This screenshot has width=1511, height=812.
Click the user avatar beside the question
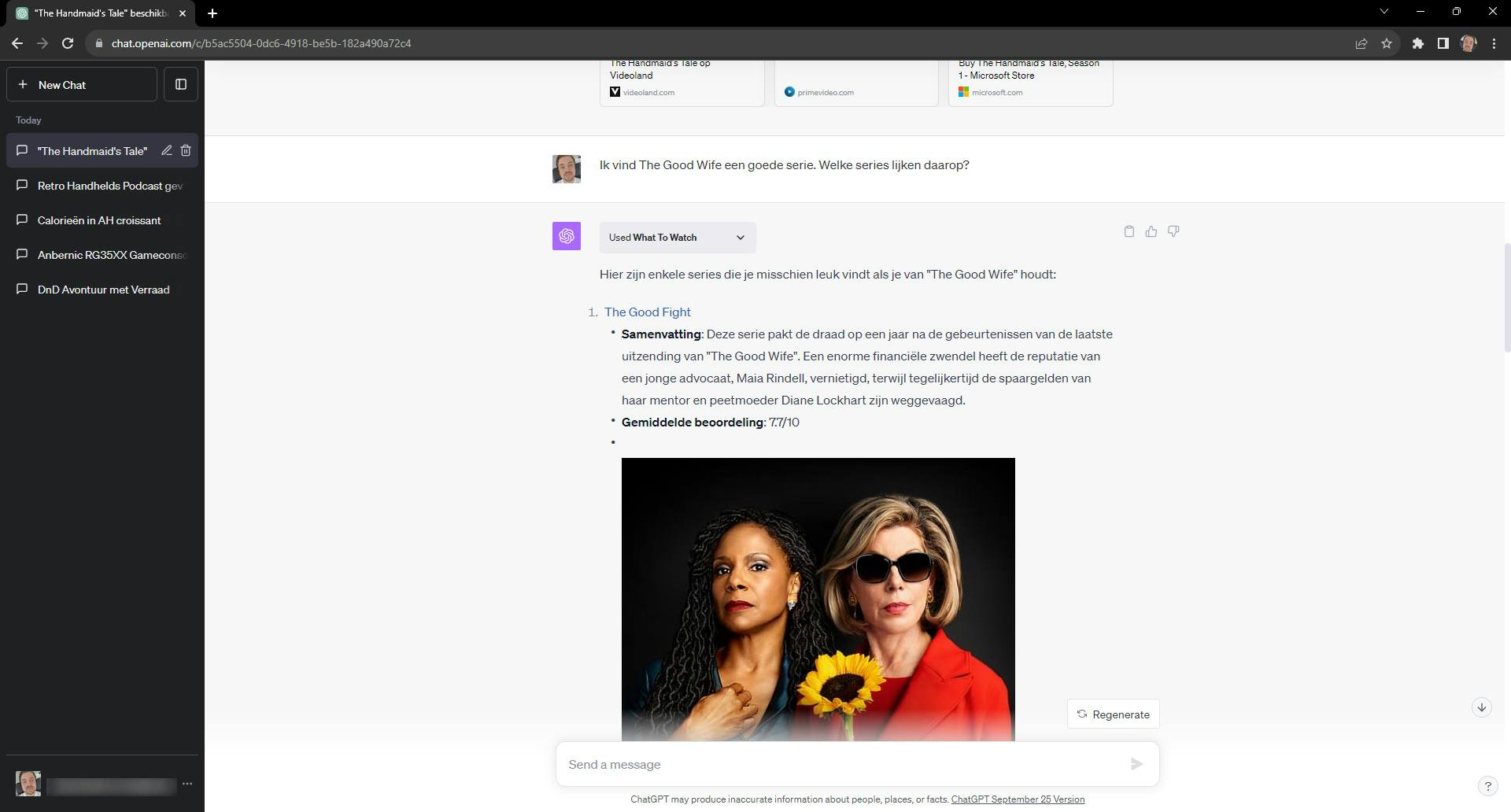pyautogui.click(x=567, y=169)
